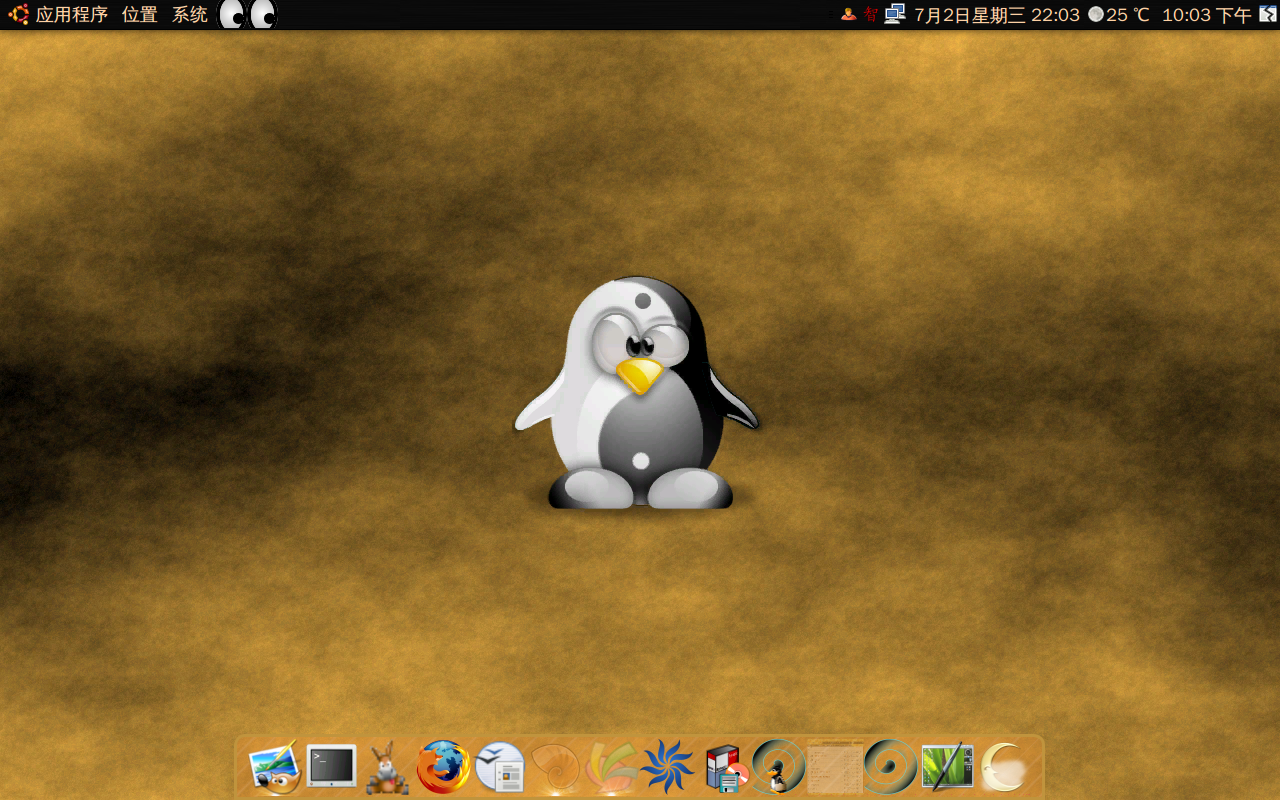This screenshot has height=800, width=1280.
Task: Click the red 智 input method icon
Action: (x=871, y=14)
